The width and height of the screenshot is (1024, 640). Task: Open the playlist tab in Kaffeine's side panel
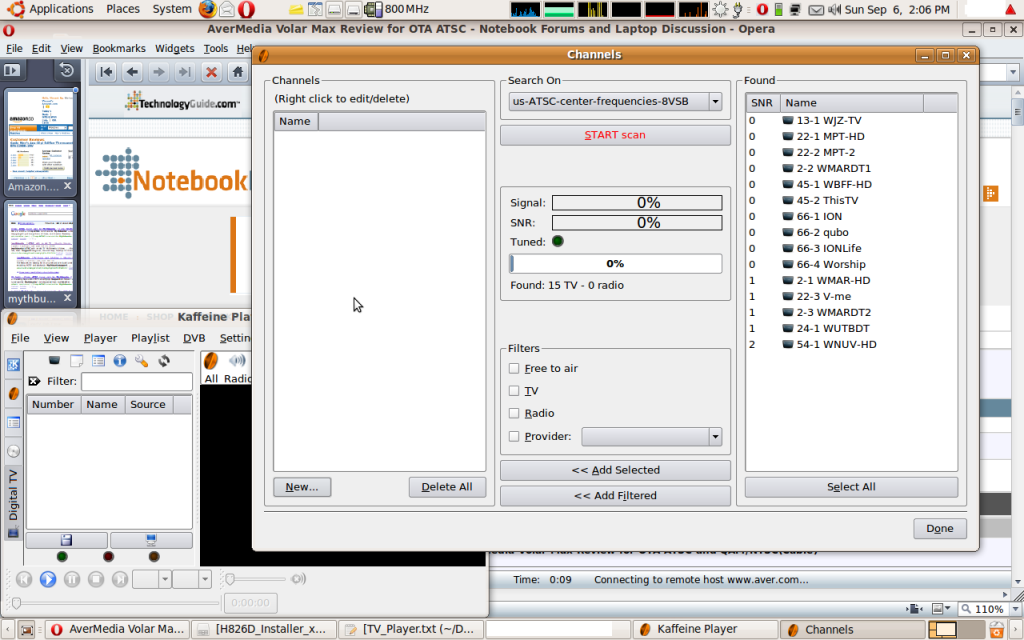pyautogui.click(x=13, y=422)
